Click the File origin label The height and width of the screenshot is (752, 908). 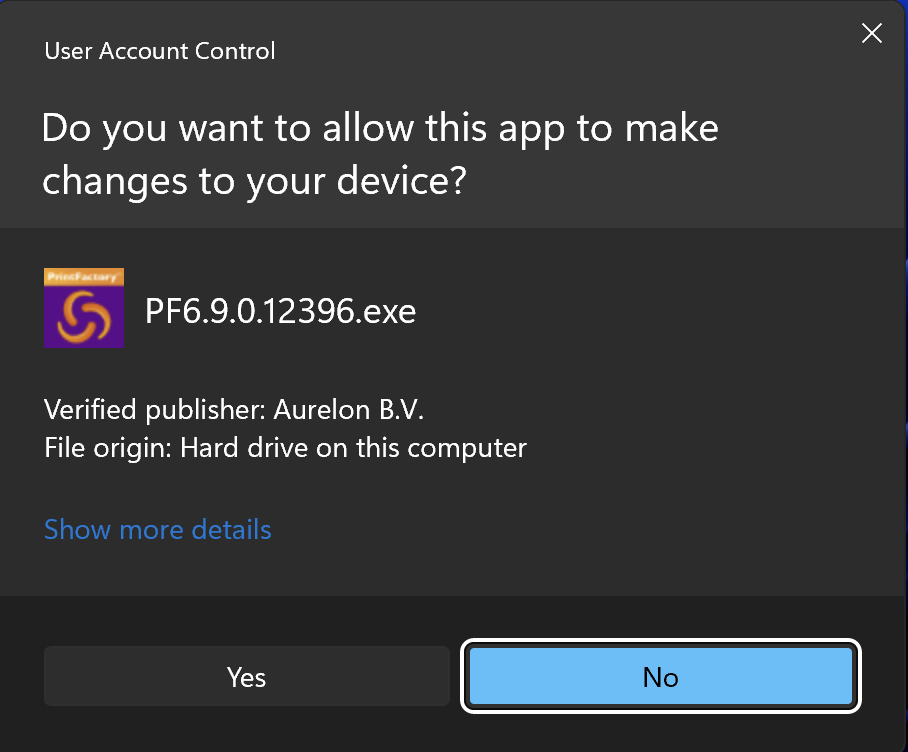(108, 448)
